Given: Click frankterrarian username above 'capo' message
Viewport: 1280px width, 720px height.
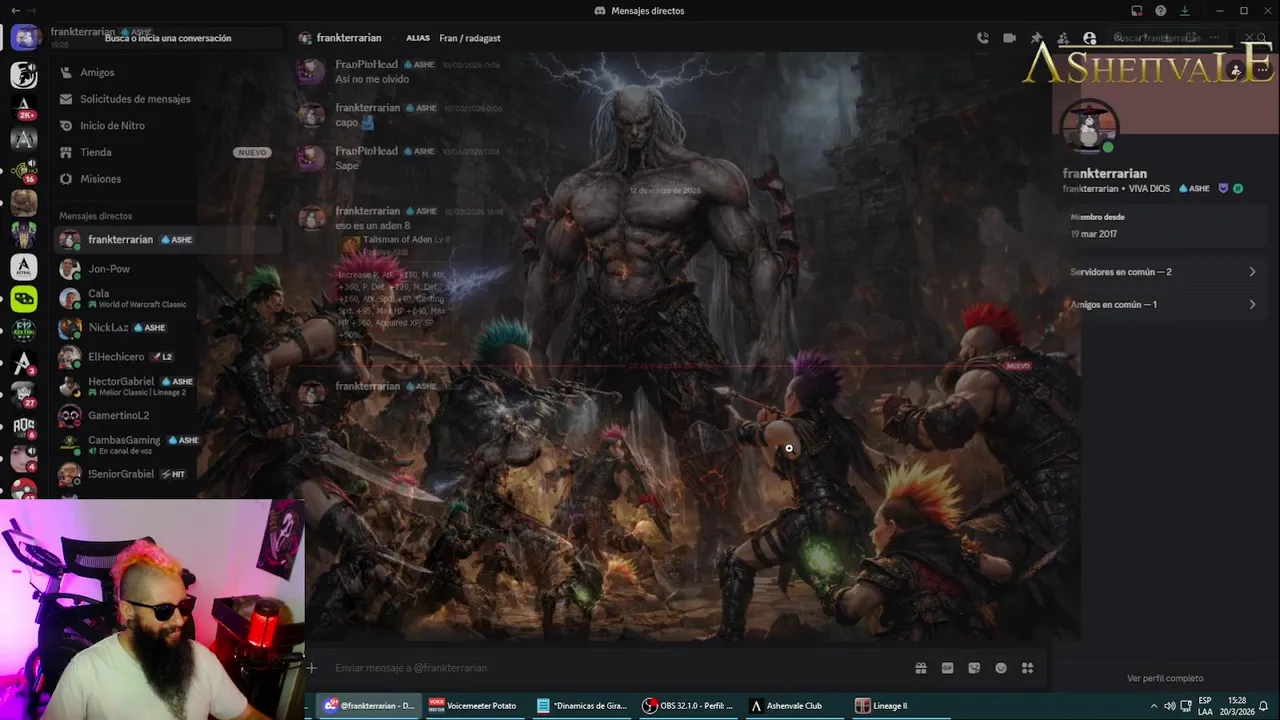Looking at the screenshot, I should (x=367, y=108).
